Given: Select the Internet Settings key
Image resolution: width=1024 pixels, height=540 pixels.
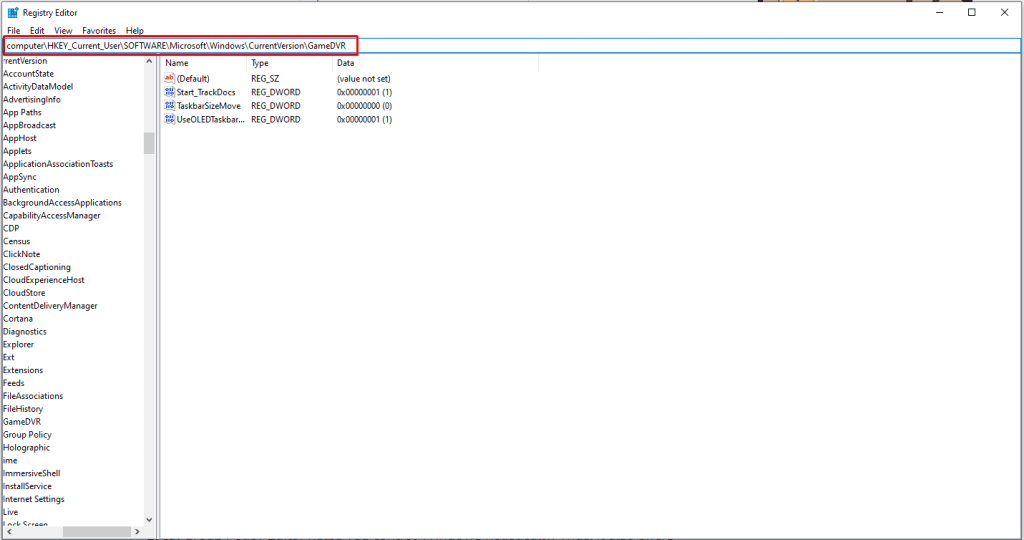Looking at the screenshot, I should click(x=34, y=499).
